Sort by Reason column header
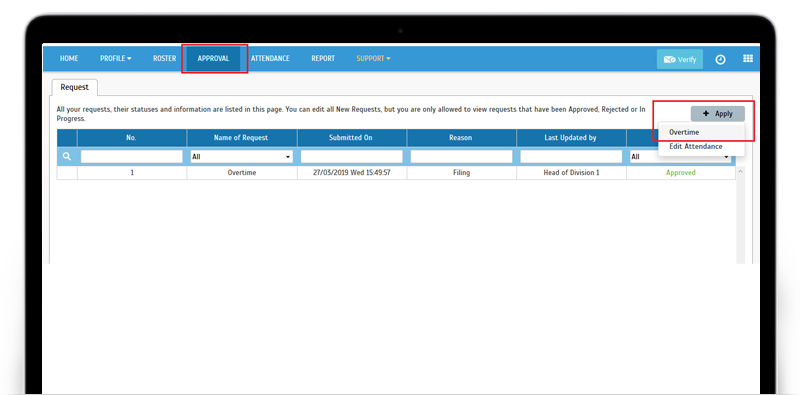Viewport: 800px width, 395px height. coord(461,138)
